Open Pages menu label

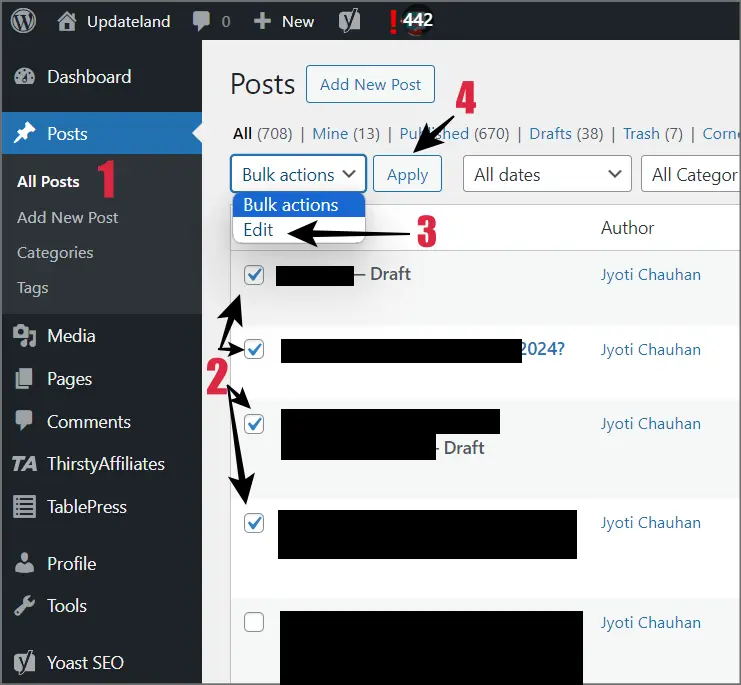pyautogui.click(x=69, y=379)
